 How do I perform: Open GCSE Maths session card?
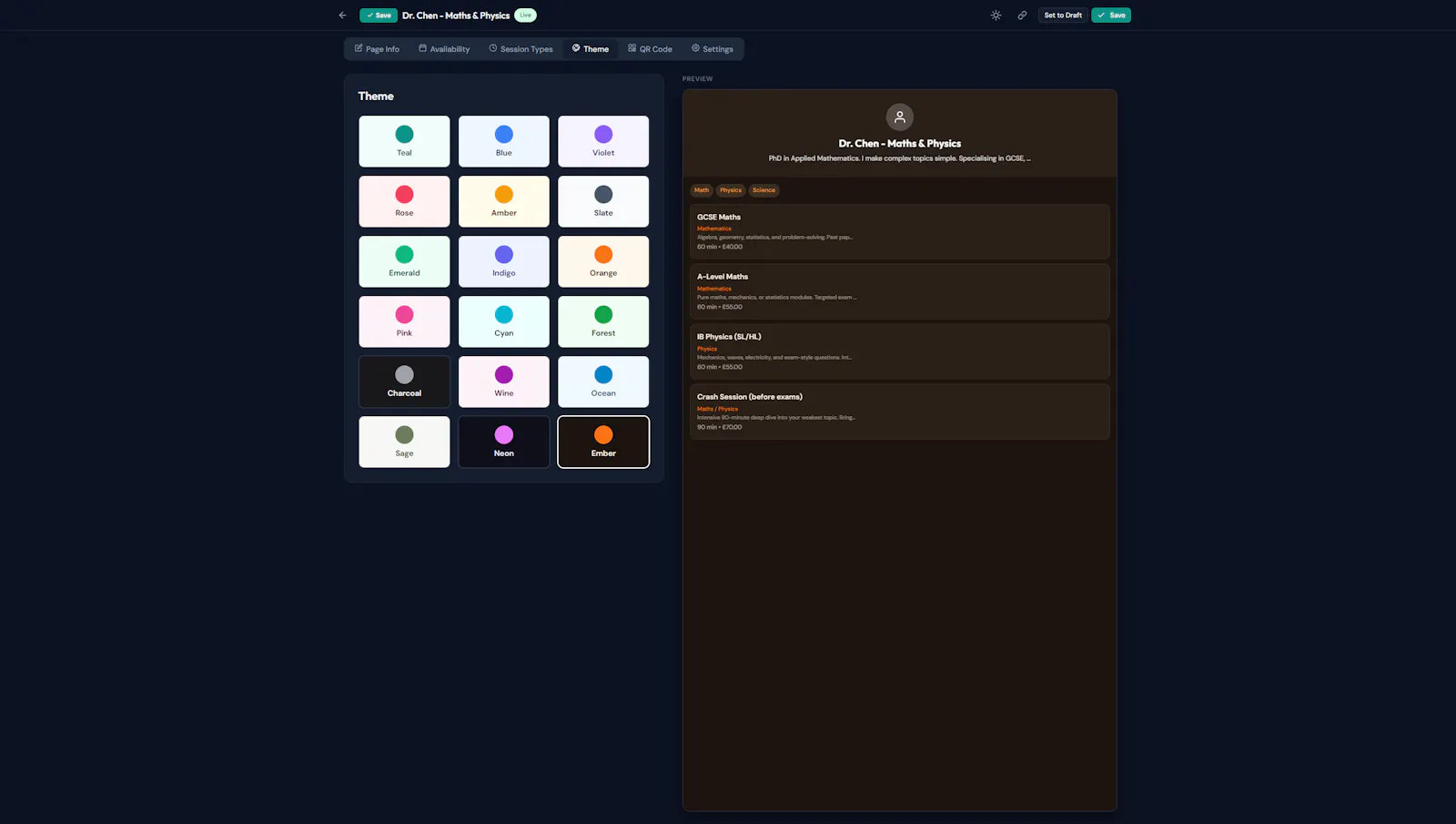coord(899,231)
